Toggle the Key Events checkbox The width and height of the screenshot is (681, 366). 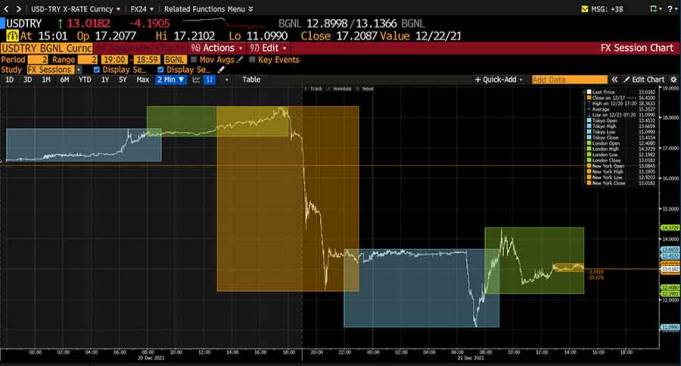pyautogui.click(x=252, y=60)
